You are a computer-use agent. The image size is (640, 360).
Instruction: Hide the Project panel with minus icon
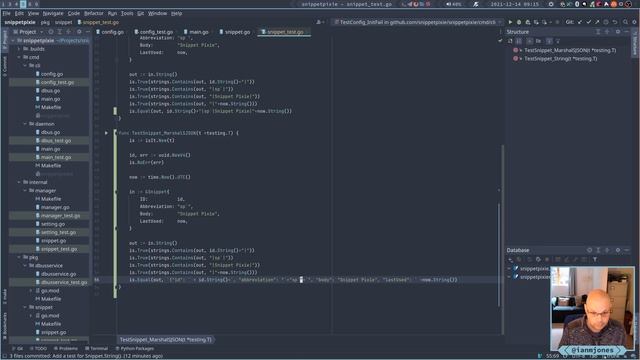87,31
